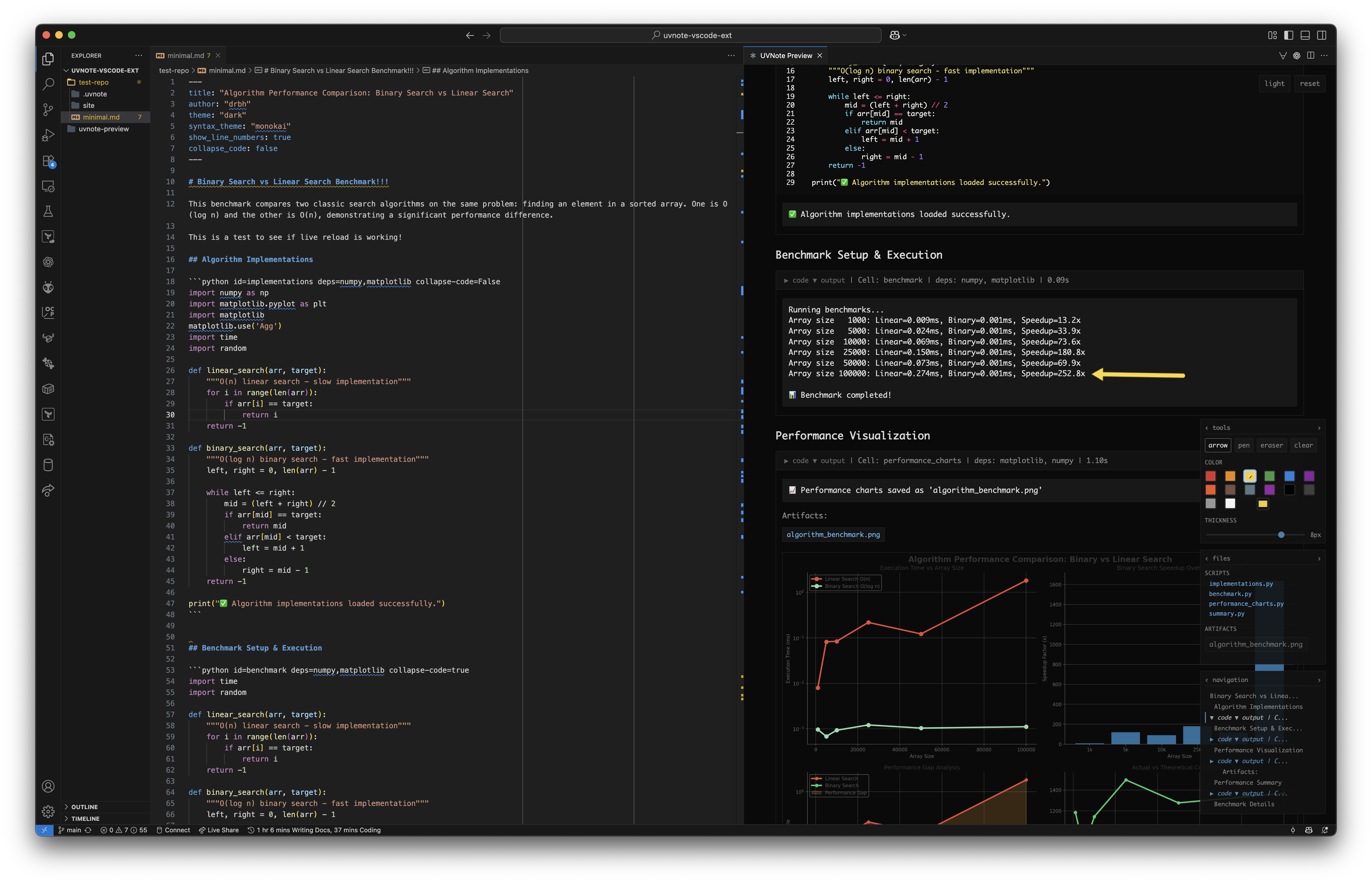This screenshot has height=883, width=1372.
Task: Open Explorer views and more actions menu
Action: click(139, 56)
